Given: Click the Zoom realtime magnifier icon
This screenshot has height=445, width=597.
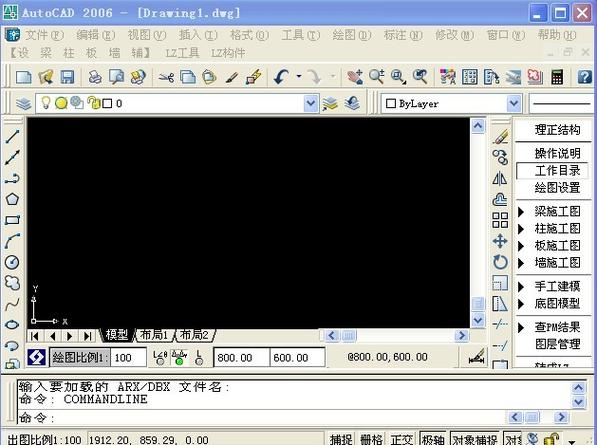Looking at the screenshot, I should tap(377, 77).
